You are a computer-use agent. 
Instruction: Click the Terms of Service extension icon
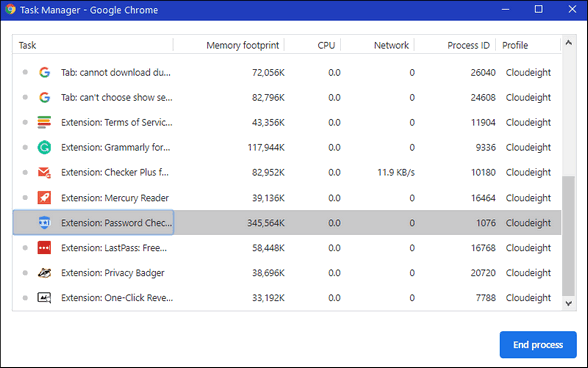[44, 122]
